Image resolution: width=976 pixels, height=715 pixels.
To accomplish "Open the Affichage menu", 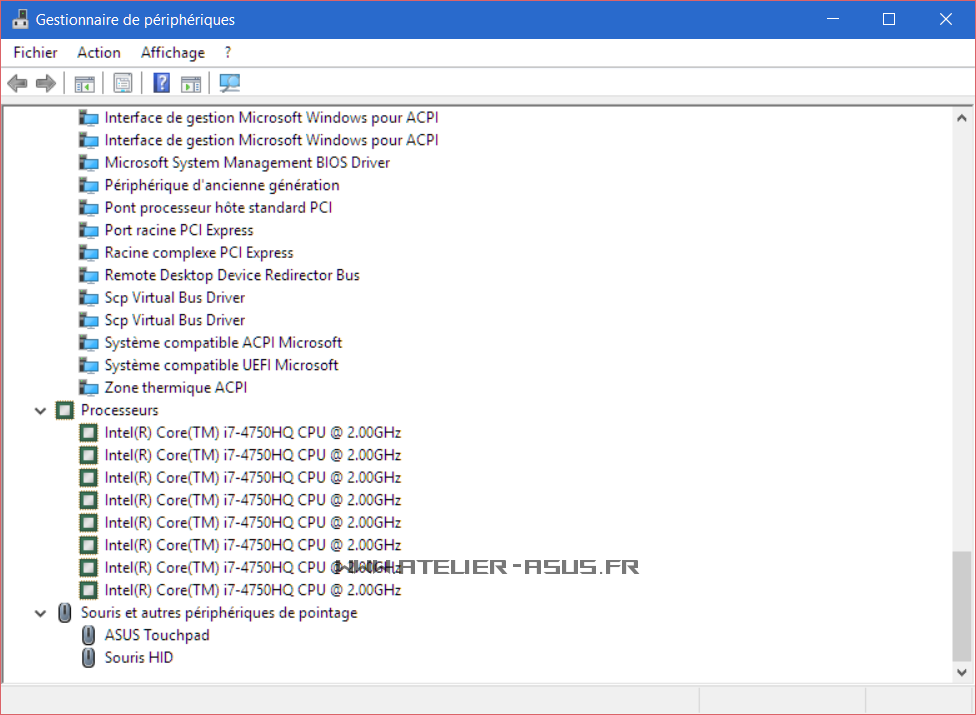I will click(x=172, y=52).
